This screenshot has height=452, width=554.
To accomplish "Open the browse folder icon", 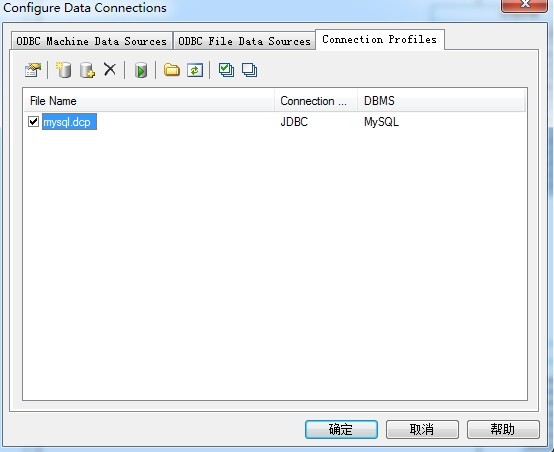I will tap(172, 70).
